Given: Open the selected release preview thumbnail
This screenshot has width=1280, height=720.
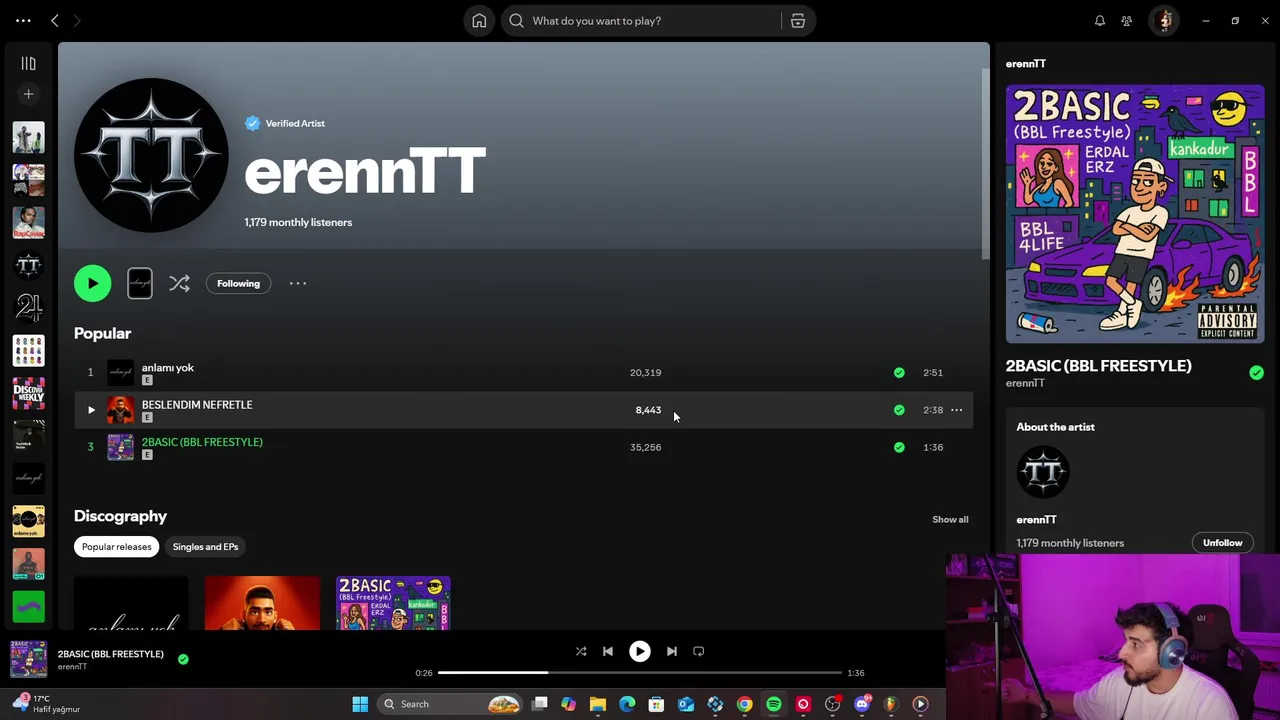Looking at the screenshot, I should [140, 283].
